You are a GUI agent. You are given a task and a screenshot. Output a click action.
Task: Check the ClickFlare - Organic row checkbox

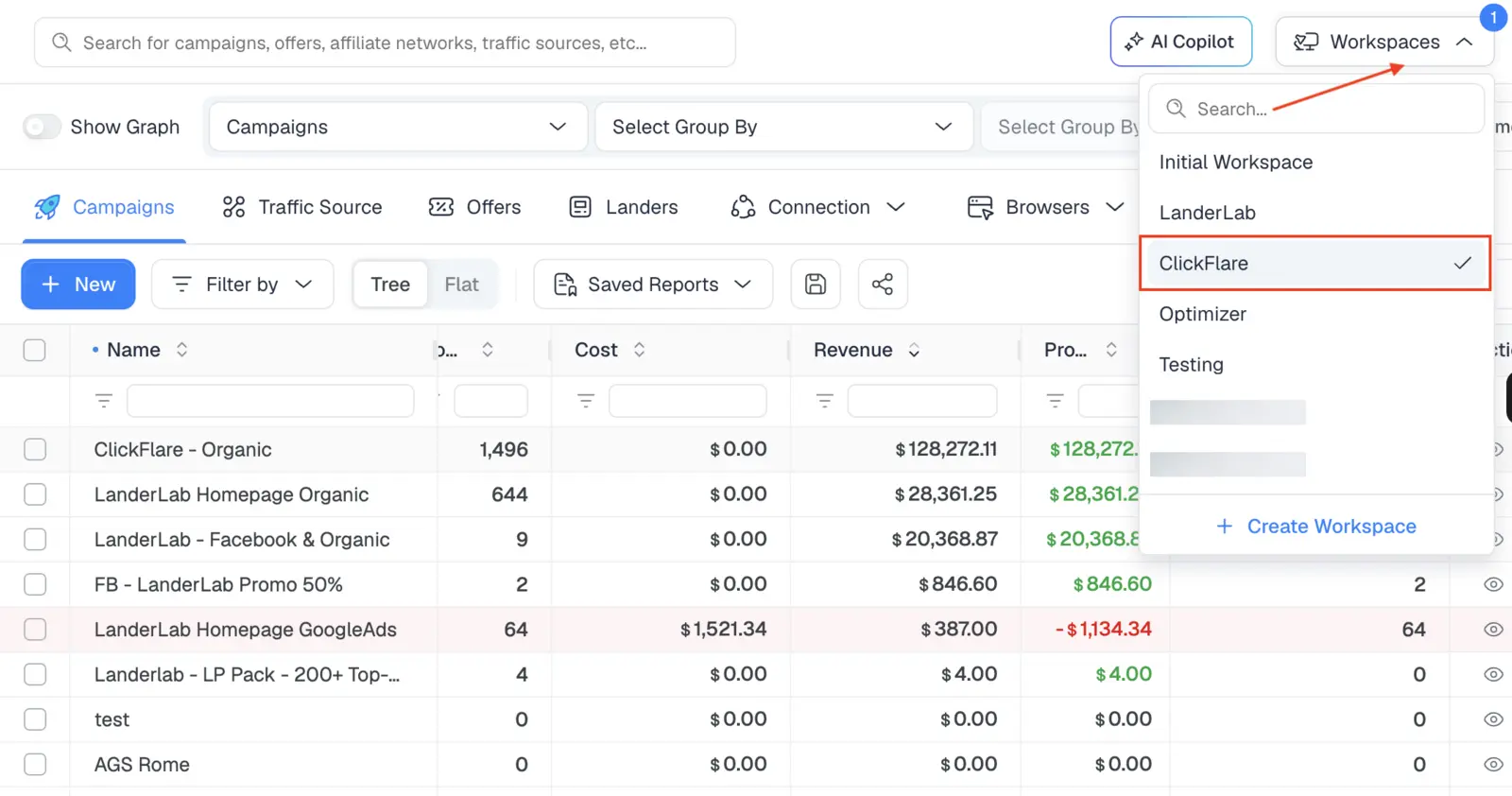pos(35,449)
